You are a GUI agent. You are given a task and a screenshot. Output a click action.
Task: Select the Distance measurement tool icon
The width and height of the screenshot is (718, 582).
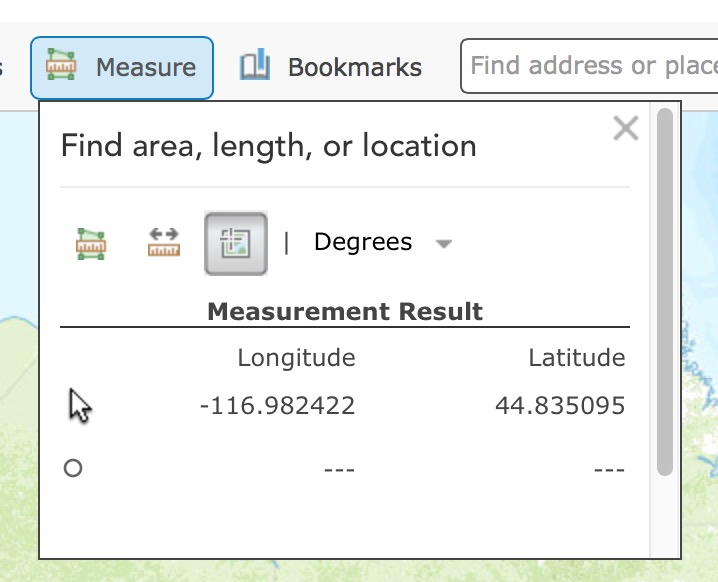click(x=163, y=243)
